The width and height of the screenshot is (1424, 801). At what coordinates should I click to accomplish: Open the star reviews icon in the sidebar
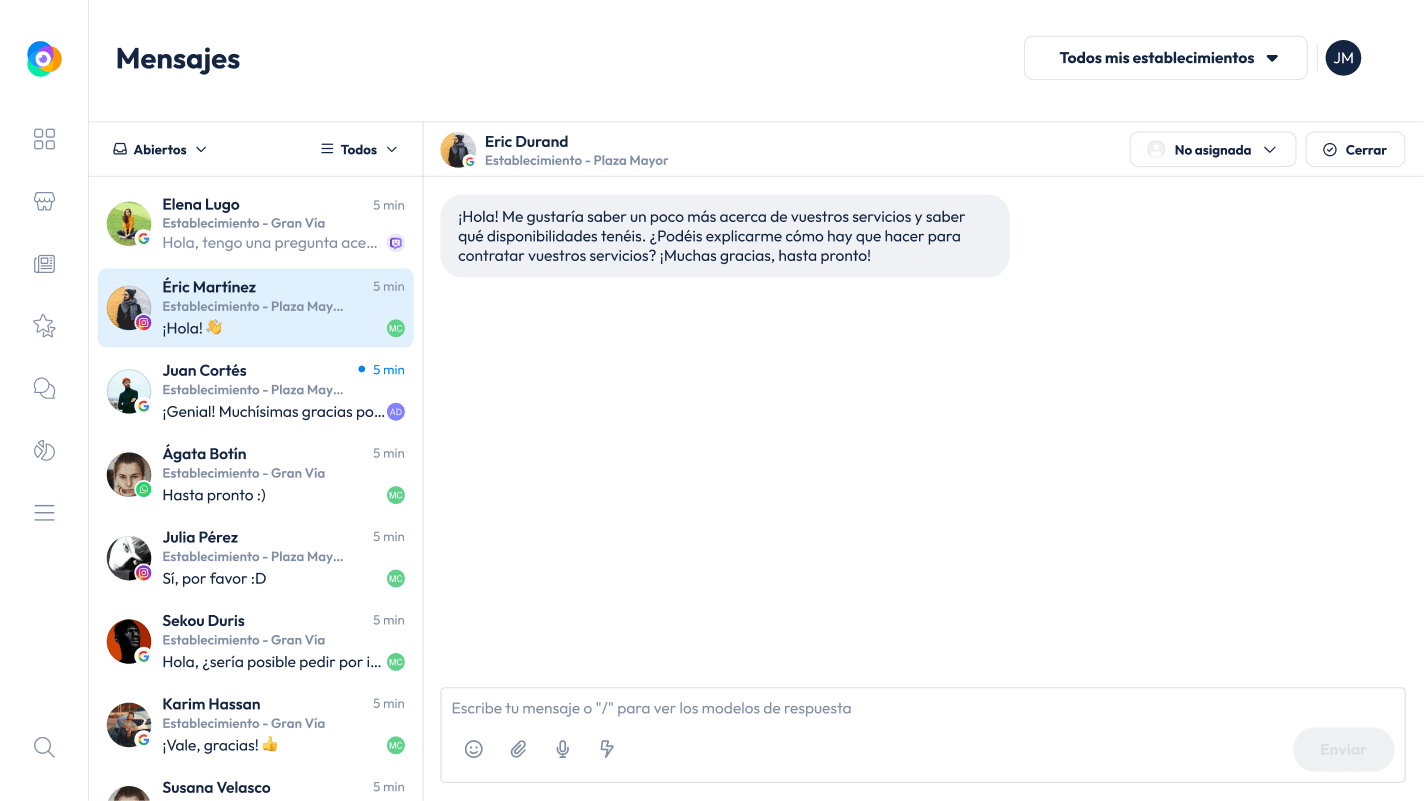point(44,326)
